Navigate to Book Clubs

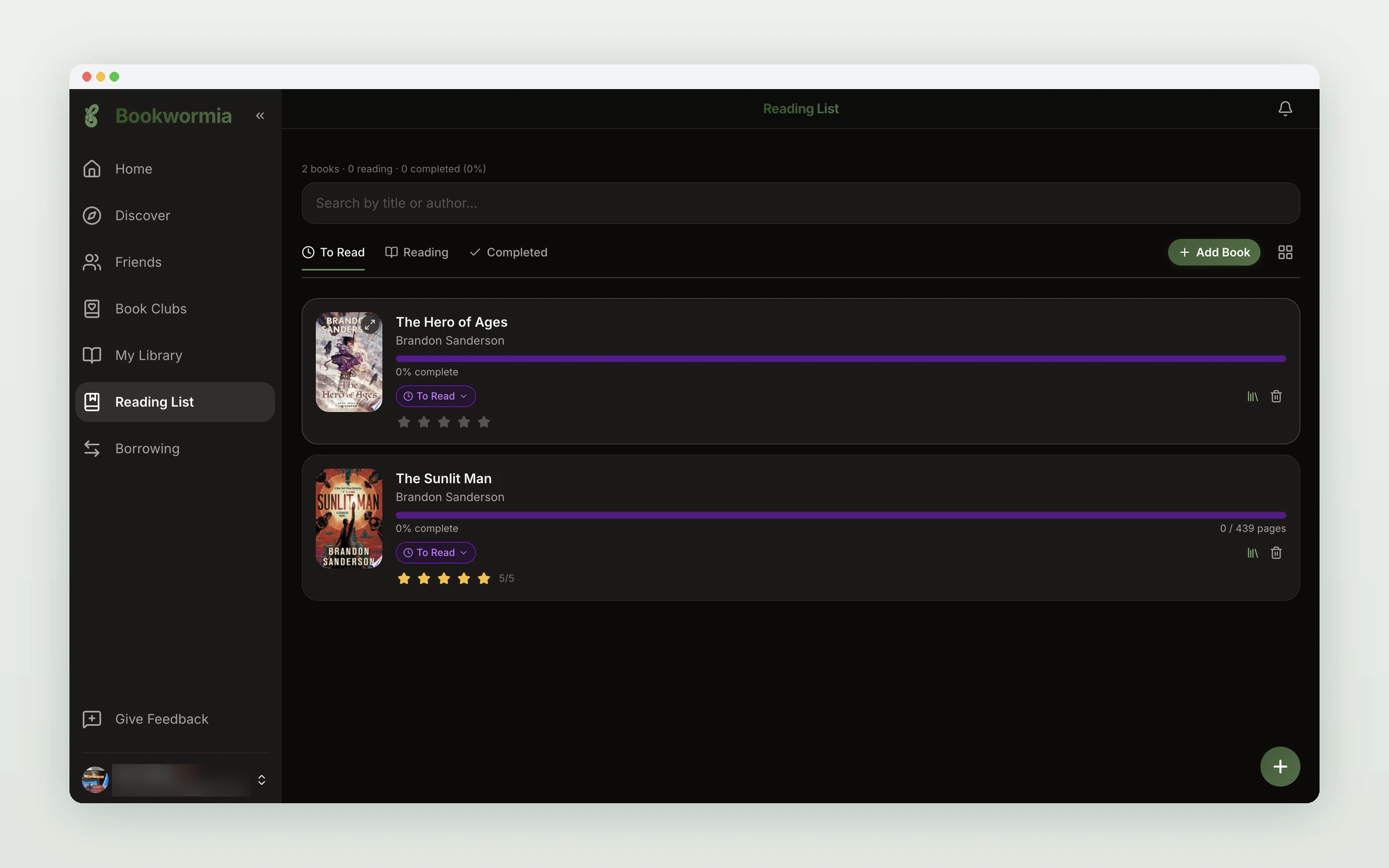coord(175,308)
